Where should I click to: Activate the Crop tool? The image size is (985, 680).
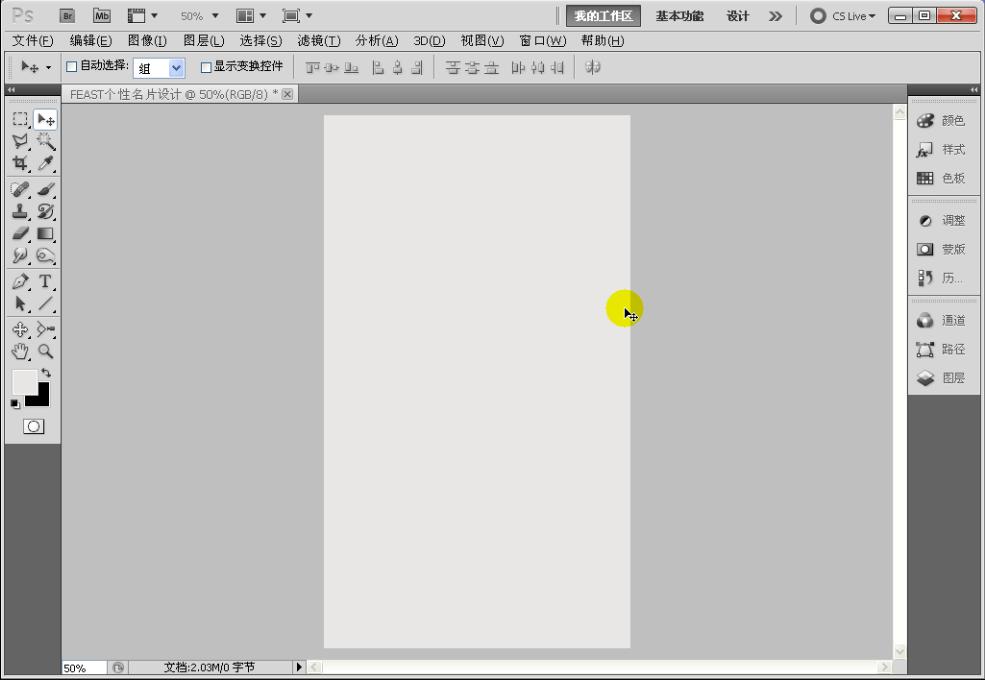tap(21, 164)
